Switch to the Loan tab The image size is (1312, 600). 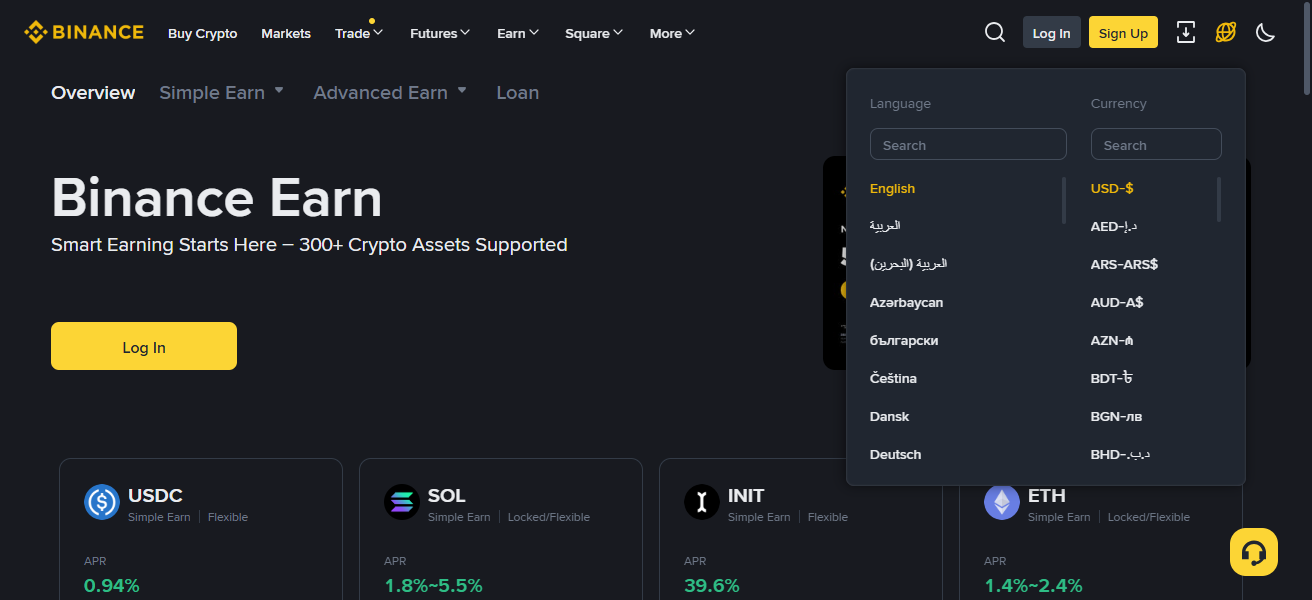[517, 92]
